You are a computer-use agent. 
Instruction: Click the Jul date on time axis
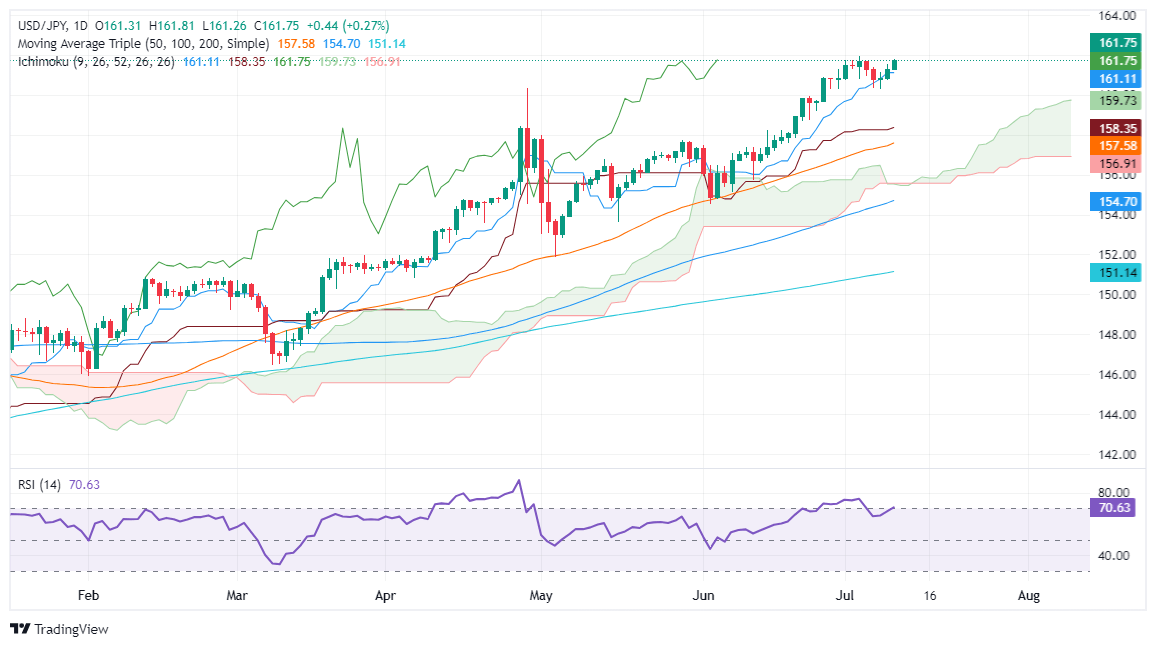[x=845, y=595]
